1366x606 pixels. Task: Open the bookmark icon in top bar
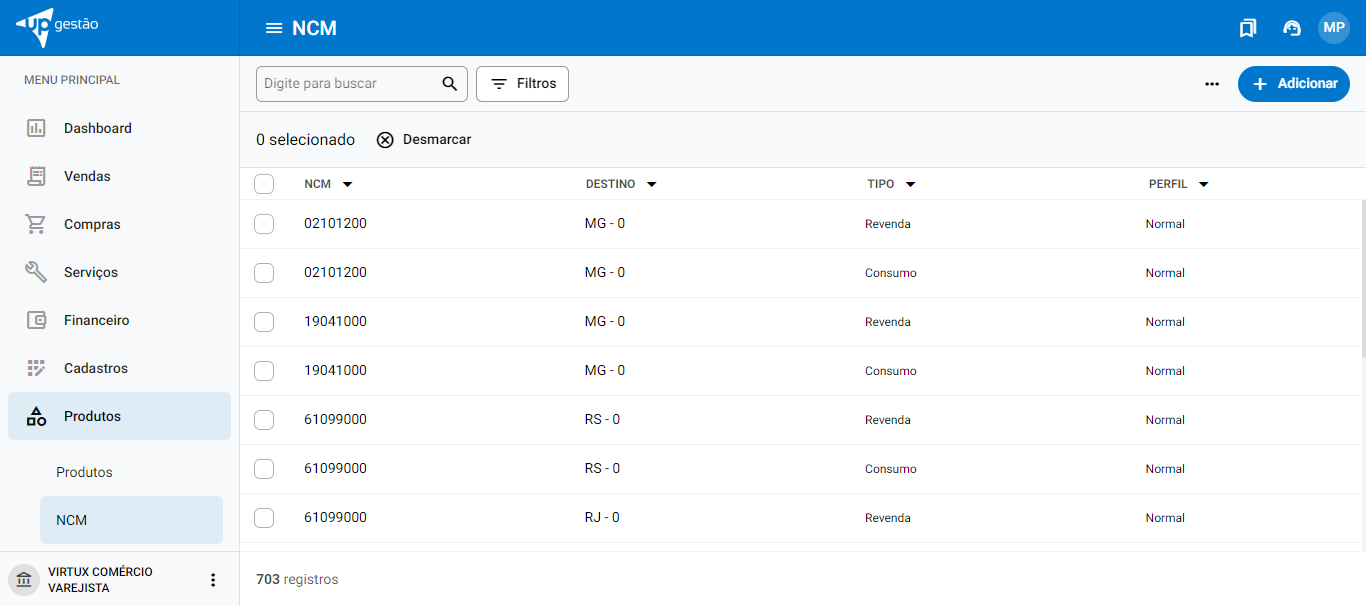[x=1247, y=28]
